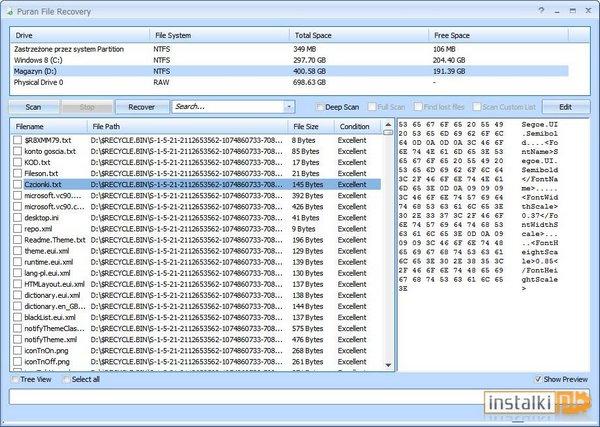Click the Recover button
Viewport: 600px width, 427px height.
tap(142, 107)
